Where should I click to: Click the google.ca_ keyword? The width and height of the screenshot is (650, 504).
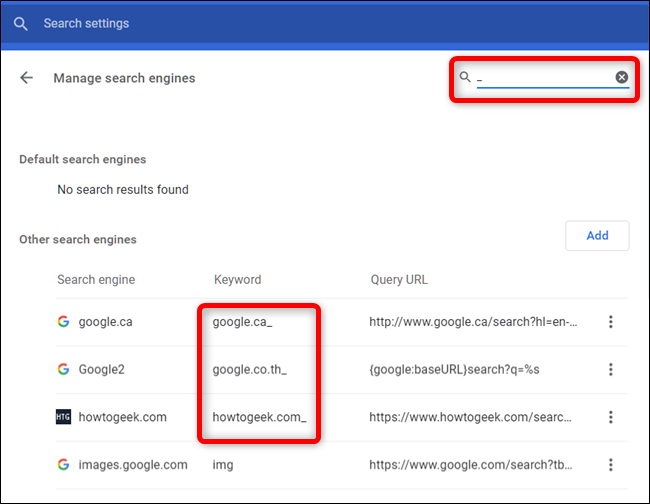point(243,322)
